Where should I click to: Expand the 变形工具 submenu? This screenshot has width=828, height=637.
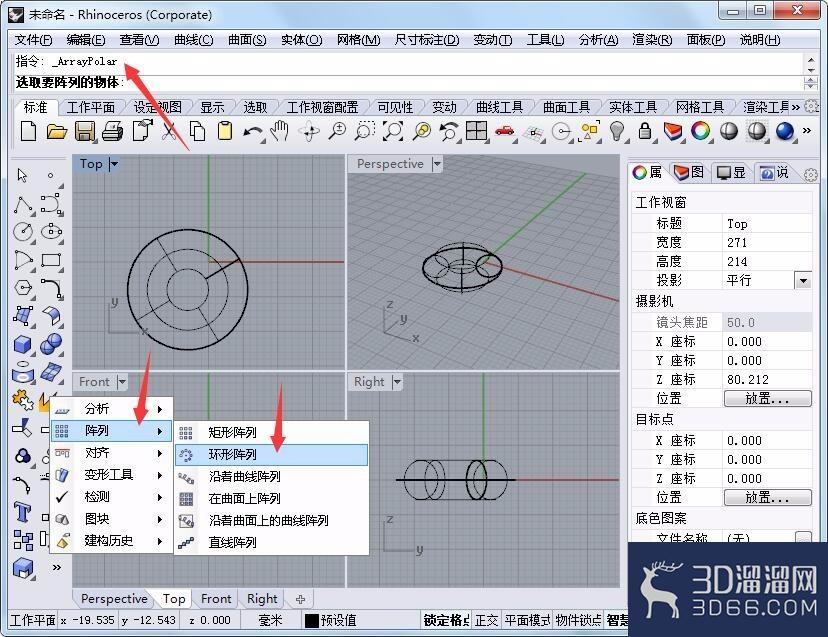point(111,475)
